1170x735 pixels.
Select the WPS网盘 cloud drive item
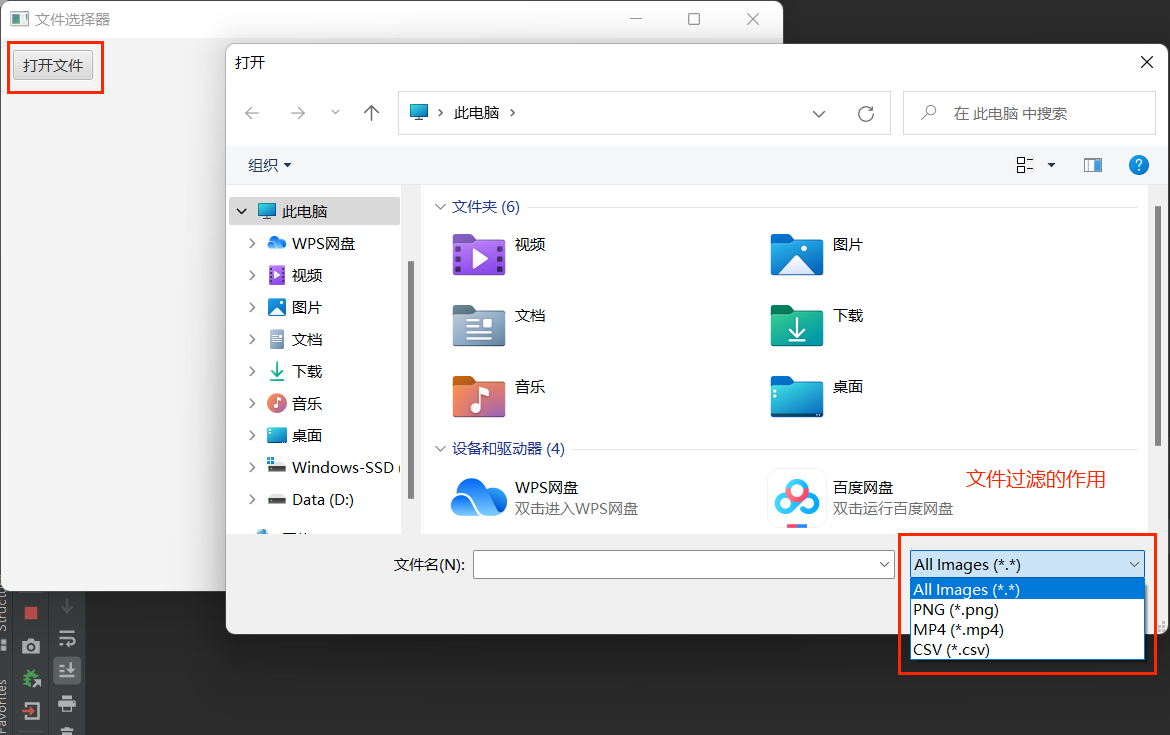[545, 498]
